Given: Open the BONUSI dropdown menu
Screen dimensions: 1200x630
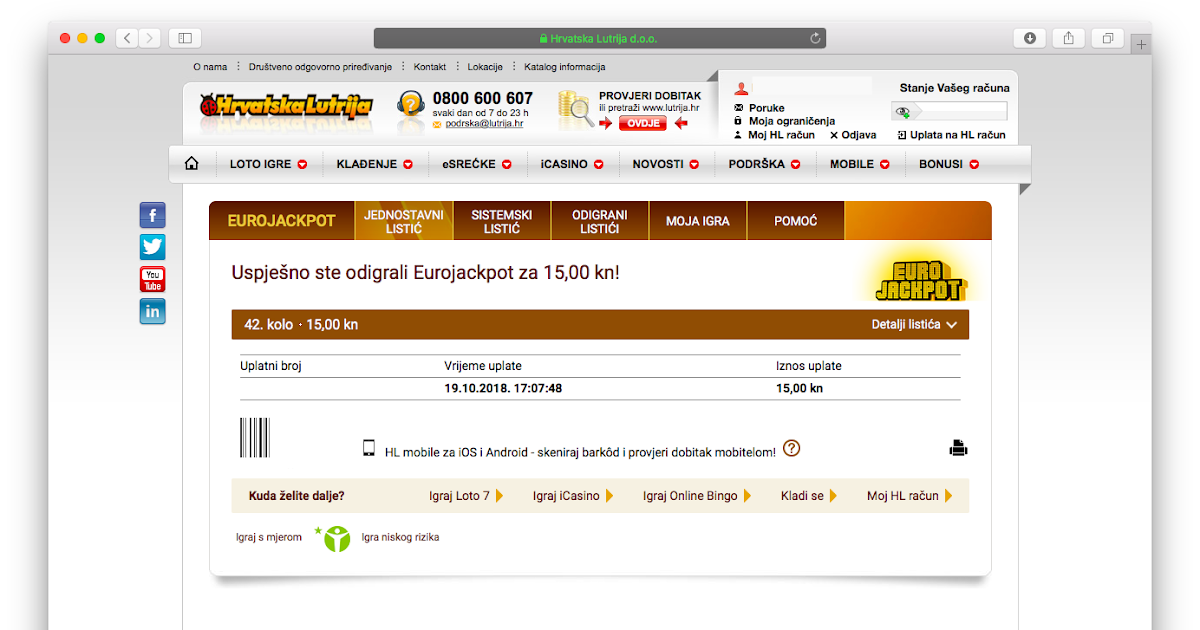Looking at the screenshot, I should tap(949, 164).
